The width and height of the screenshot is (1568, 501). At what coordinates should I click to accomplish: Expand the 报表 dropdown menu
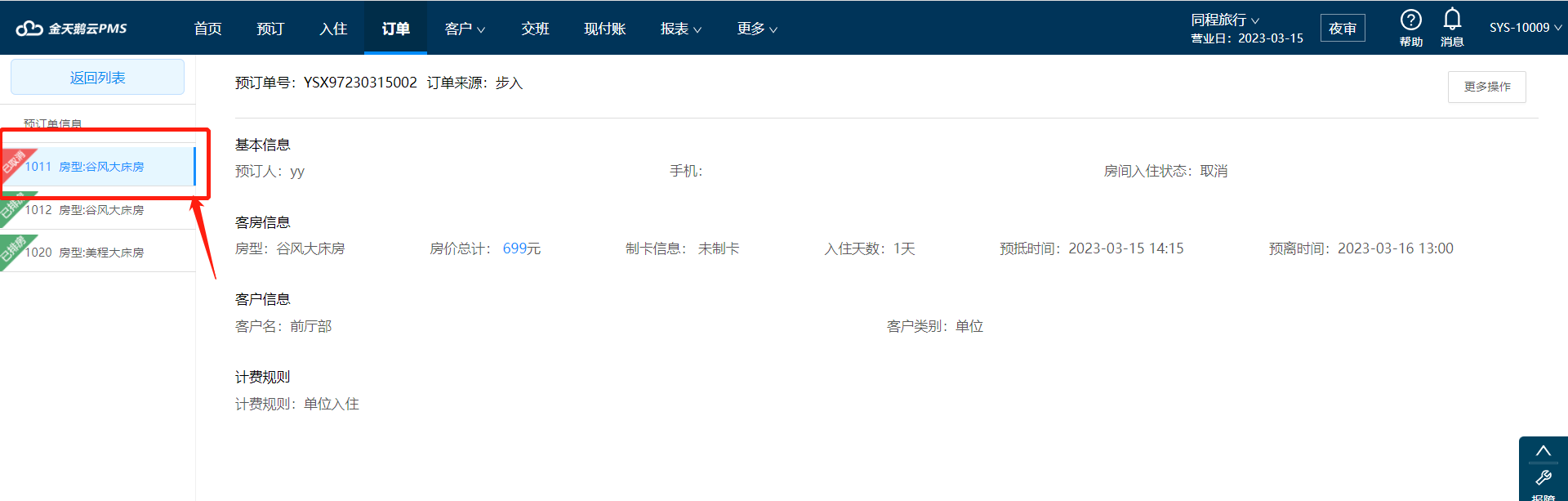point(681,29)
